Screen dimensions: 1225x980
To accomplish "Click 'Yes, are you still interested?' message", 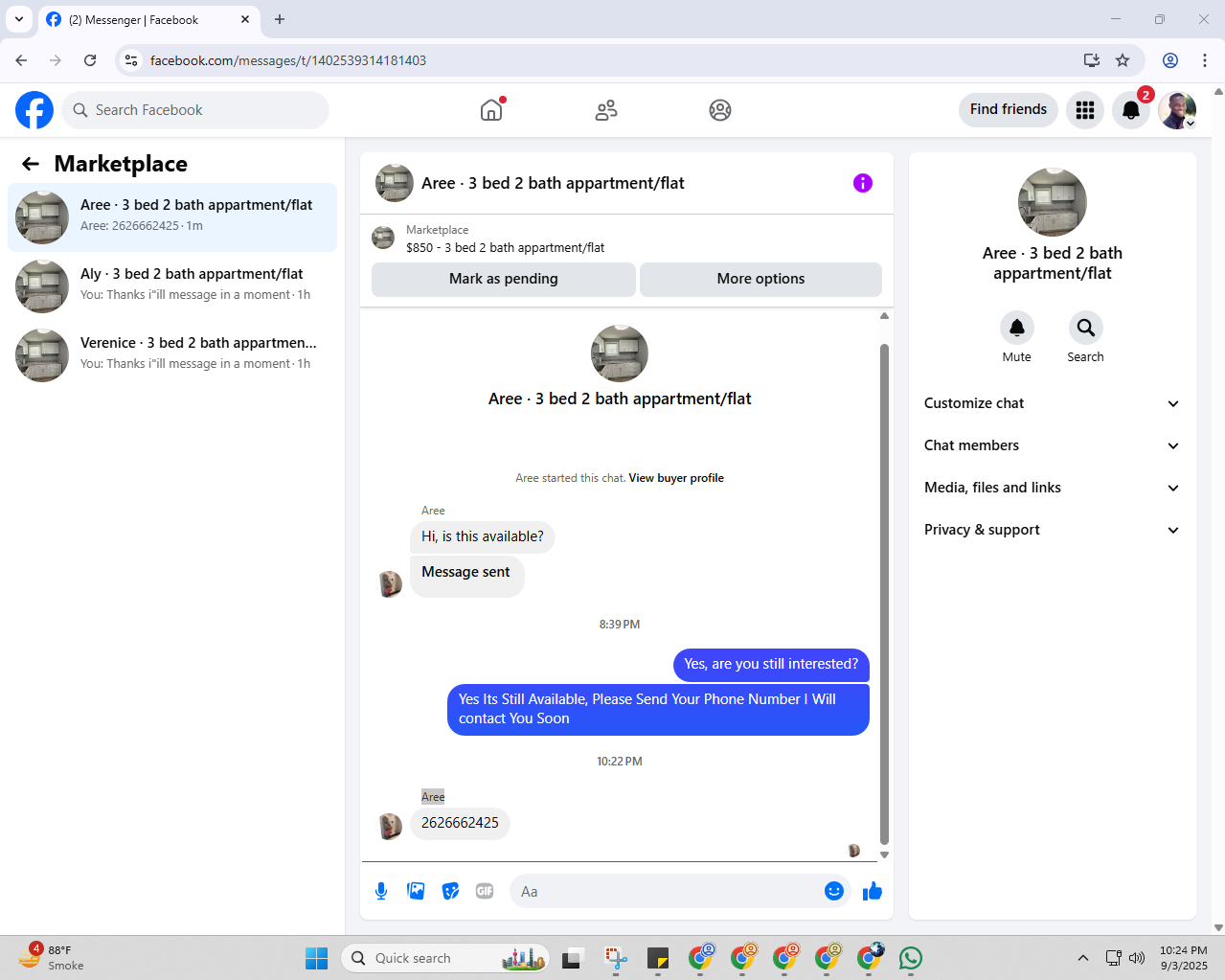I will click(x=771, y=664).
